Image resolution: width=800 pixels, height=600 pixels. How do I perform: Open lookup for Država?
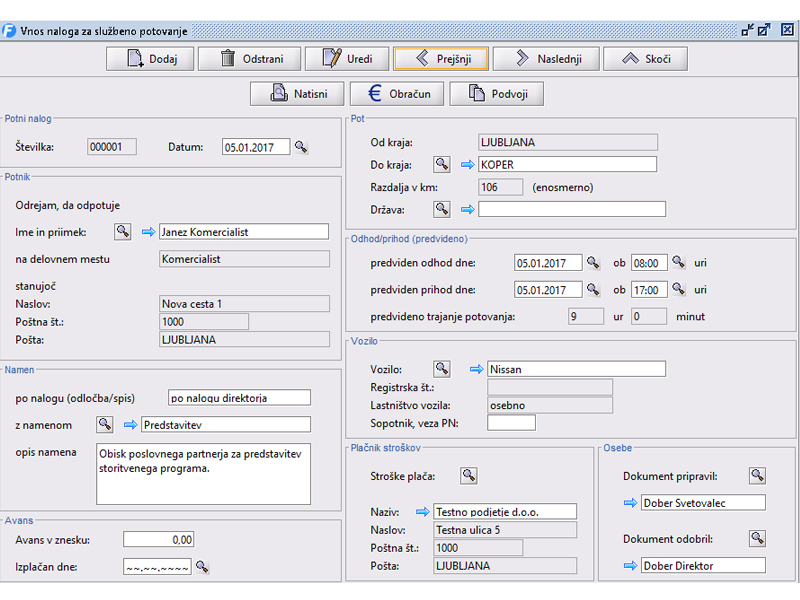(x=442, y=209)
